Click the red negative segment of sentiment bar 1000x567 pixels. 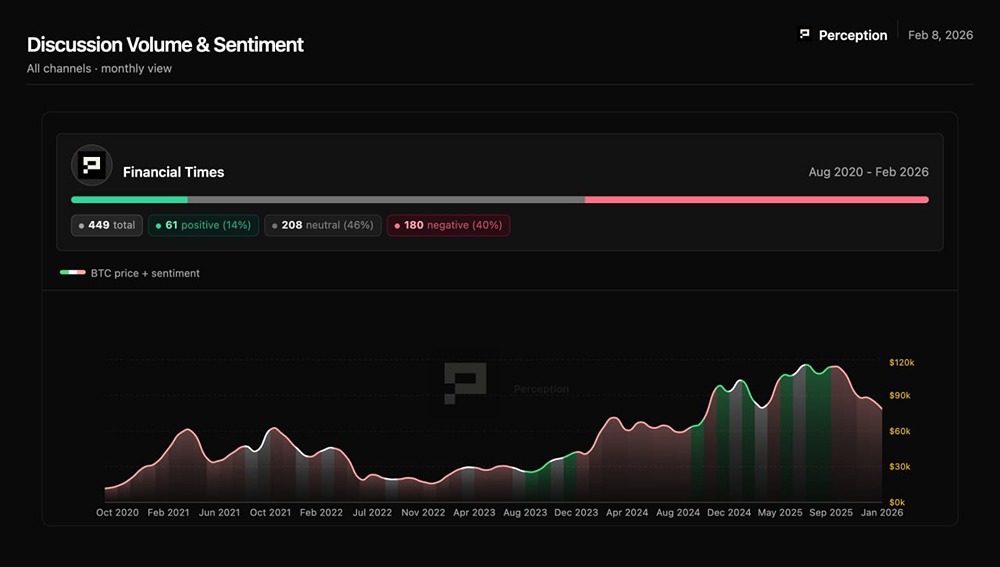tap(756, 200)
